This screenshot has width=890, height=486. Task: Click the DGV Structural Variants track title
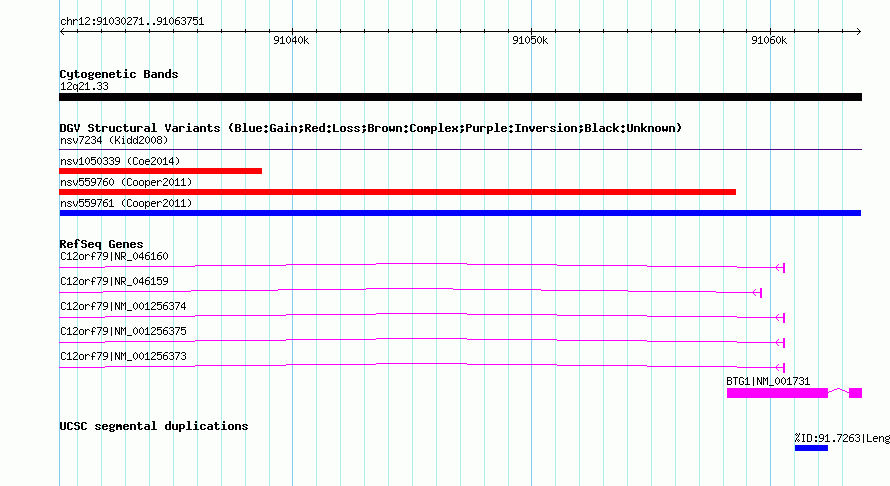(370, 128)
